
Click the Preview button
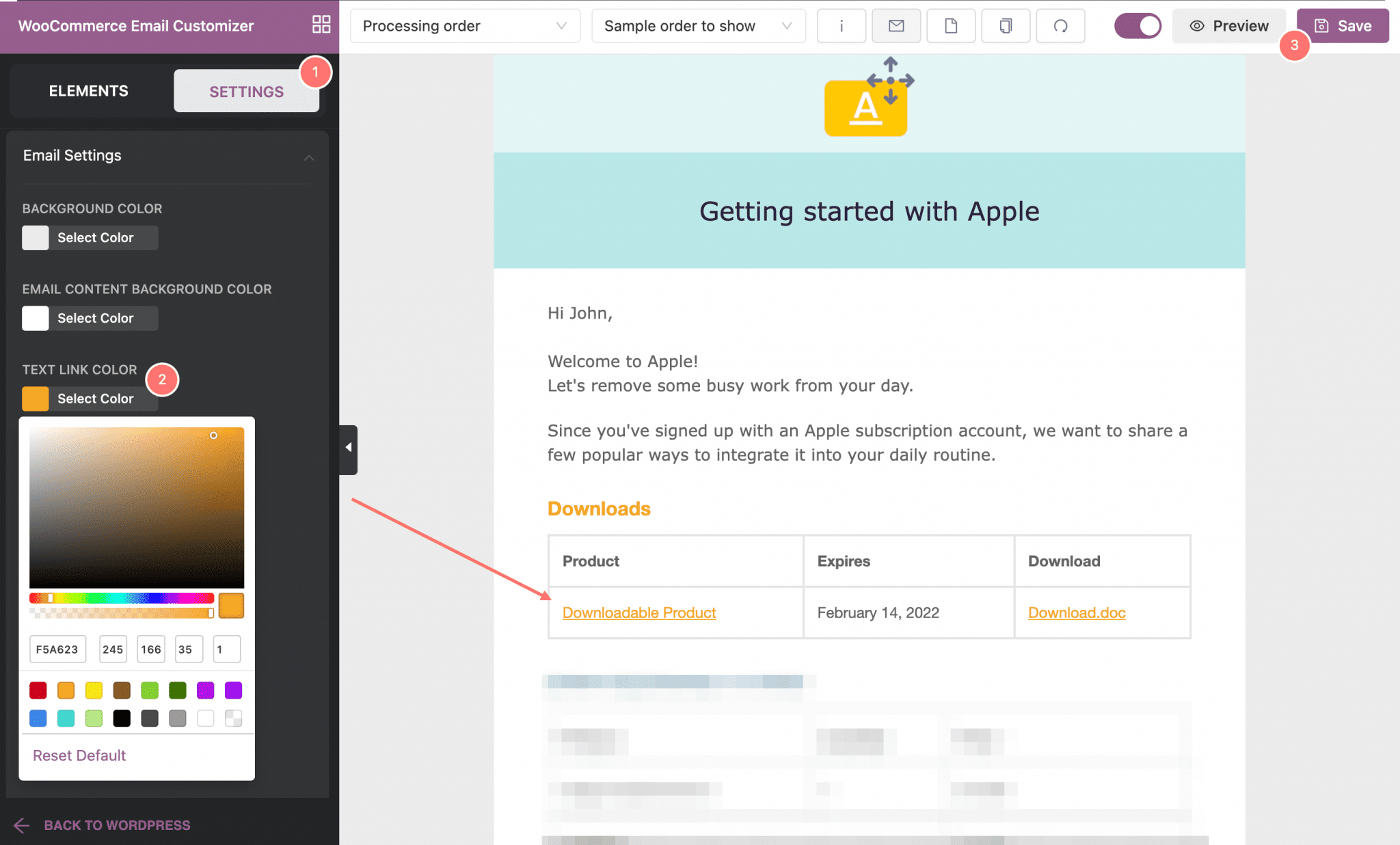[1228, 26]
